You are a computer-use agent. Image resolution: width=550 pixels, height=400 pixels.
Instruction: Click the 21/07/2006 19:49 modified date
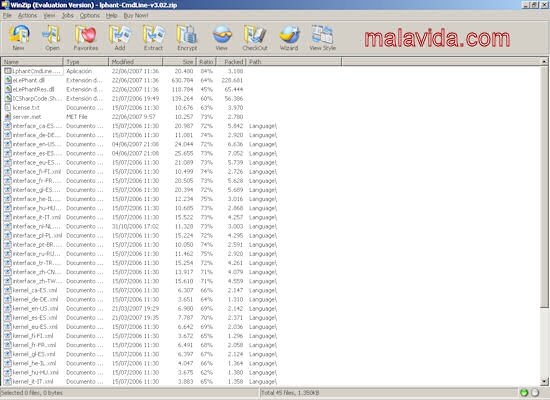click(x=135, y=98)
